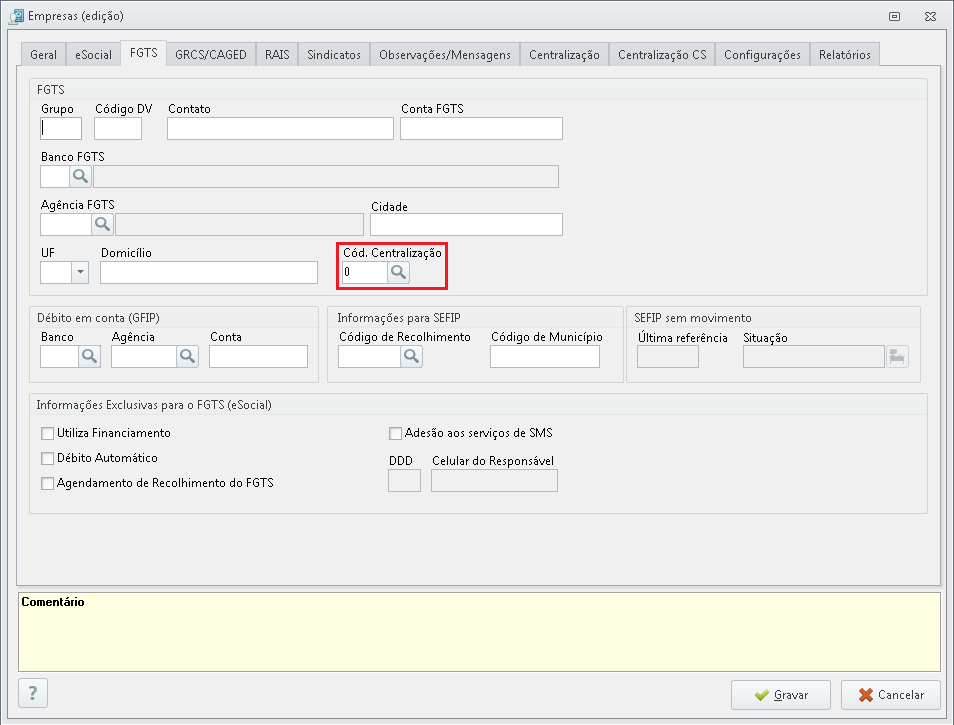Click the help question mark button
954x725 pixels.
click(33, 693)
